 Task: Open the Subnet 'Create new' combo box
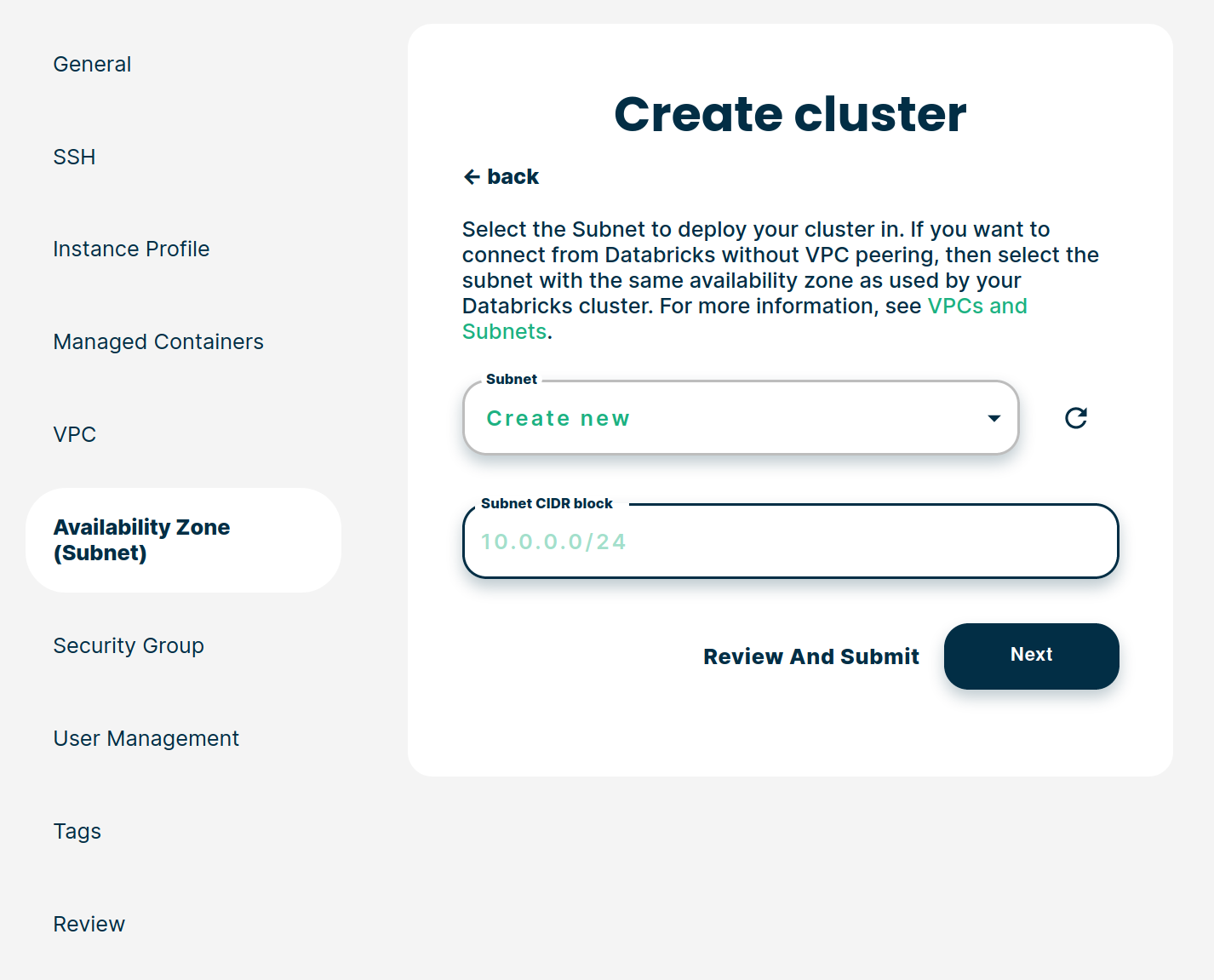point(724,418)
